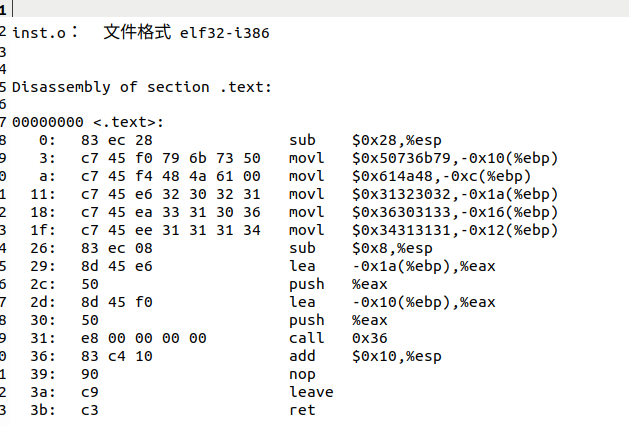
Task: Click the operand '$0x36303133,-0x16(%ebp)'
Action: coord(455,212)
